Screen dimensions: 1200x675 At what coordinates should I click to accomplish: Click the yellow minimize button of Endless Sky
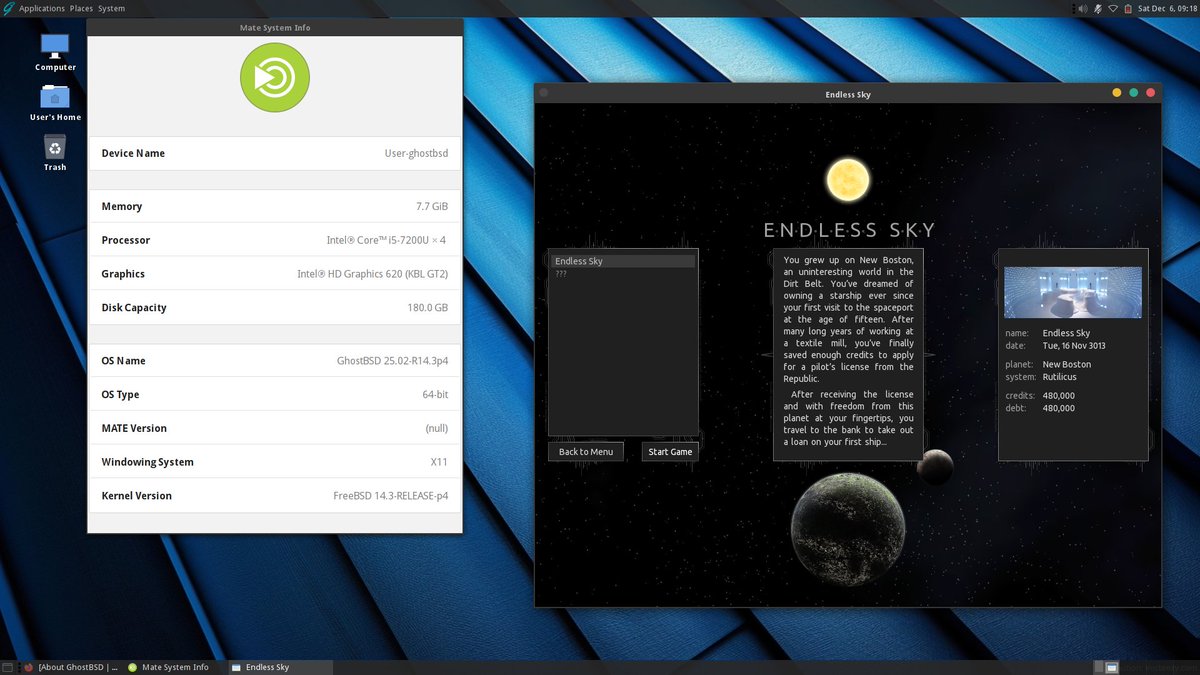click(x=1117, y=93)
